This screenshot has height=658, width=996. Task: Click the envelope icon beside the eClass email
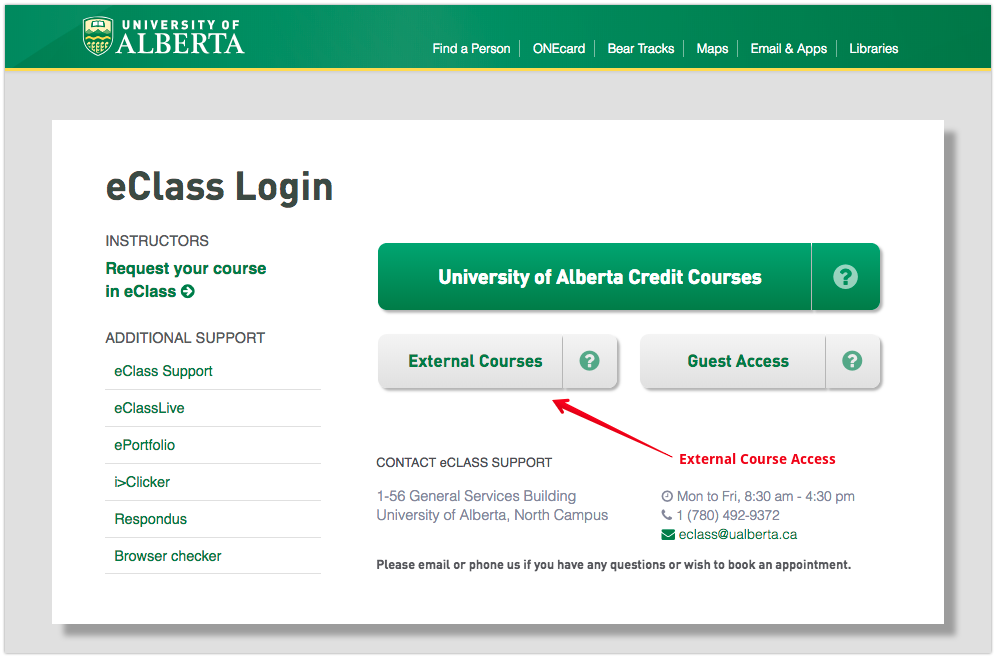pyautogui.click(x=668, y=535)
